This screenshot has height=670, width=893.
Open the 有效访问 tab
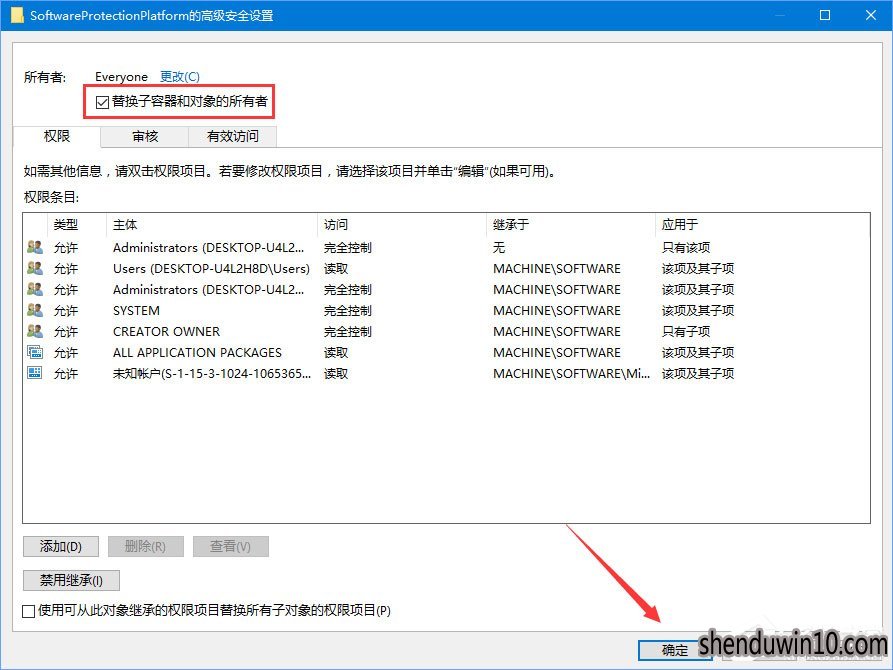pos(232,137)
